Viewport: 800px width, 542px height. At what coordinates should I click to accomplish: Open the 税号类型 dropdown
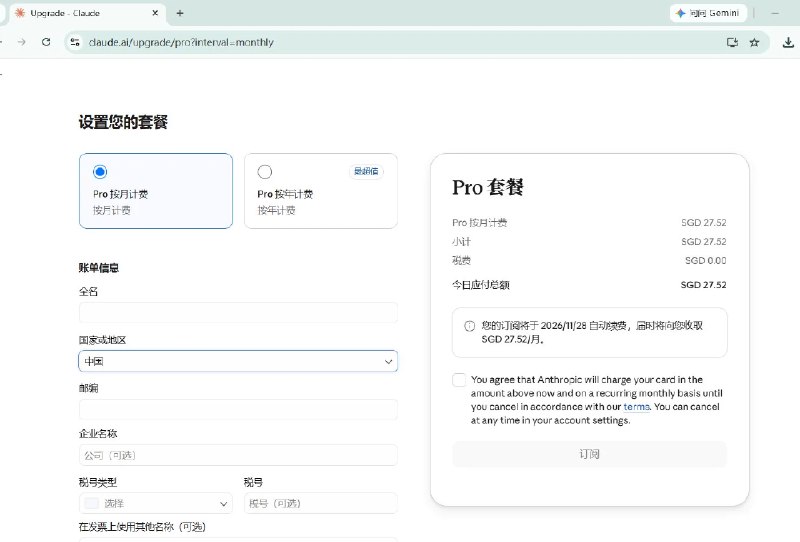156,503
